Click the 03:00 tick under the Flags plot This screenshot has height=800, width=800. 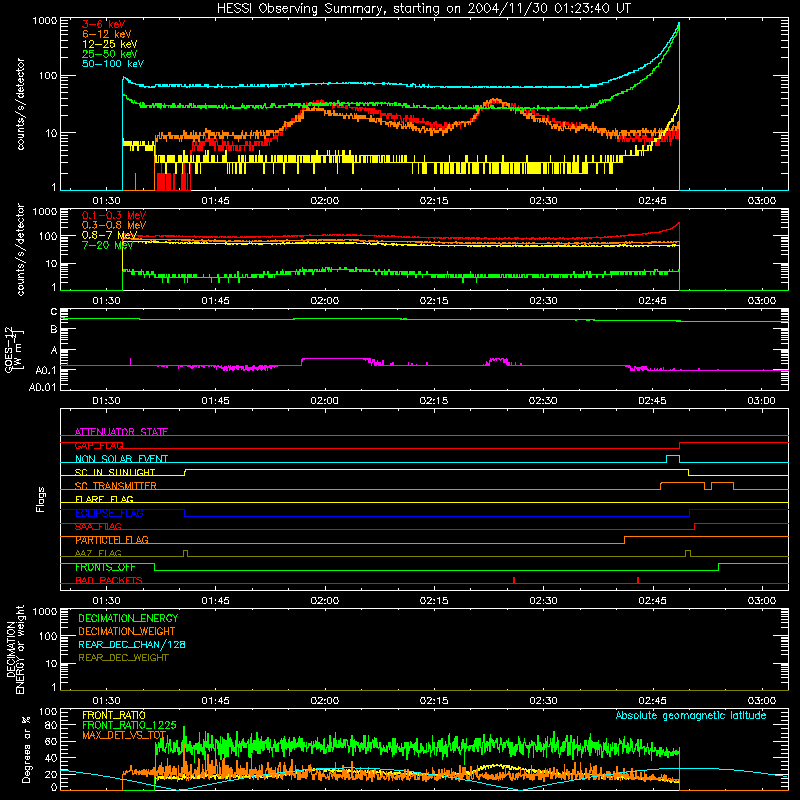pos(762,601)
